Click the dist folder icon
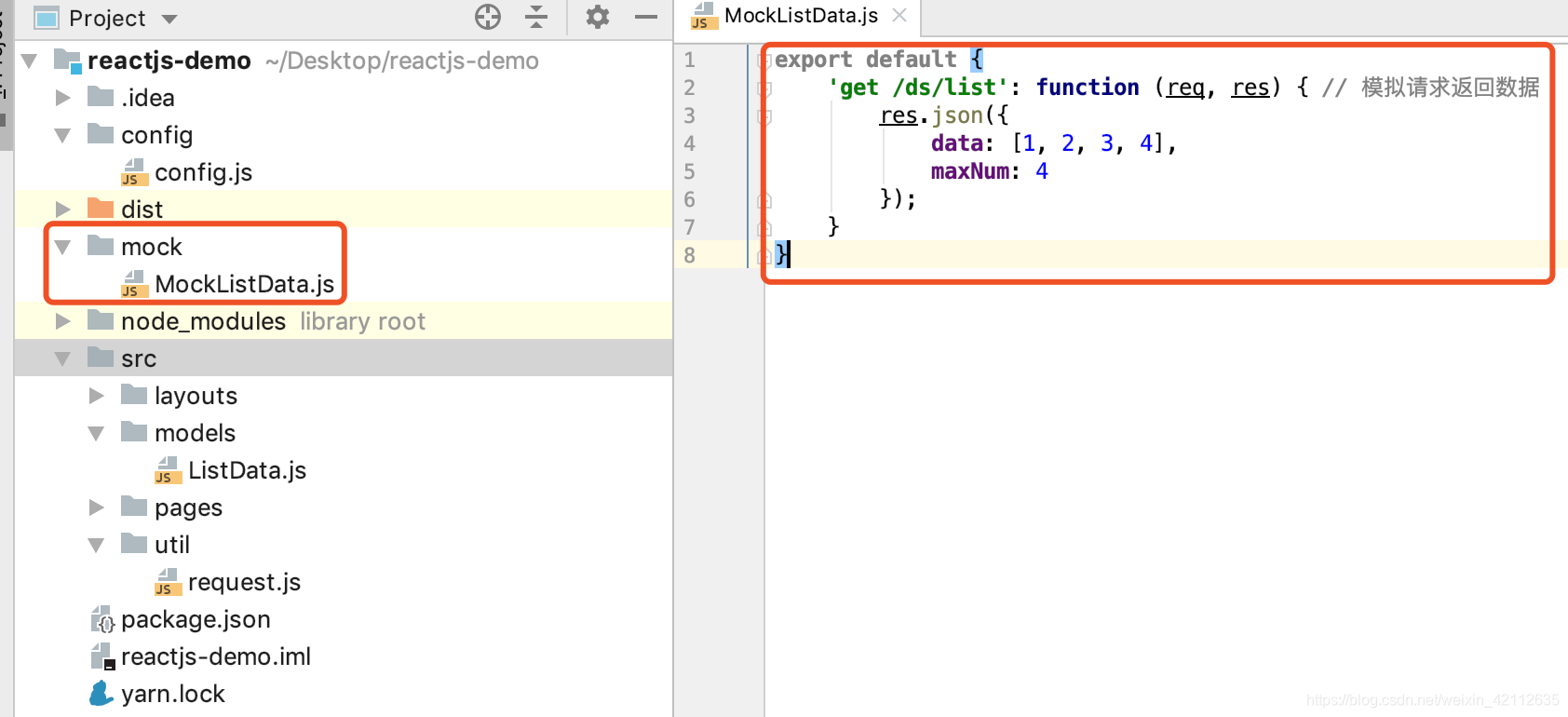 point(101,208)
